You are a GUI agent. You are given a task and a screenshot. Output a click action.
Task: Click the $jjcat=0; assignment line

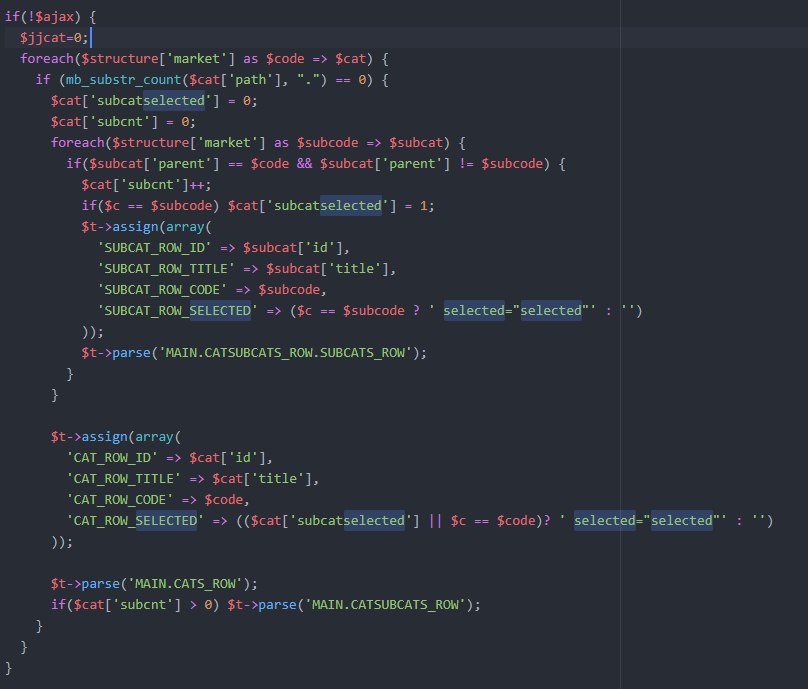pyautogui.click(x=54, y=38)
